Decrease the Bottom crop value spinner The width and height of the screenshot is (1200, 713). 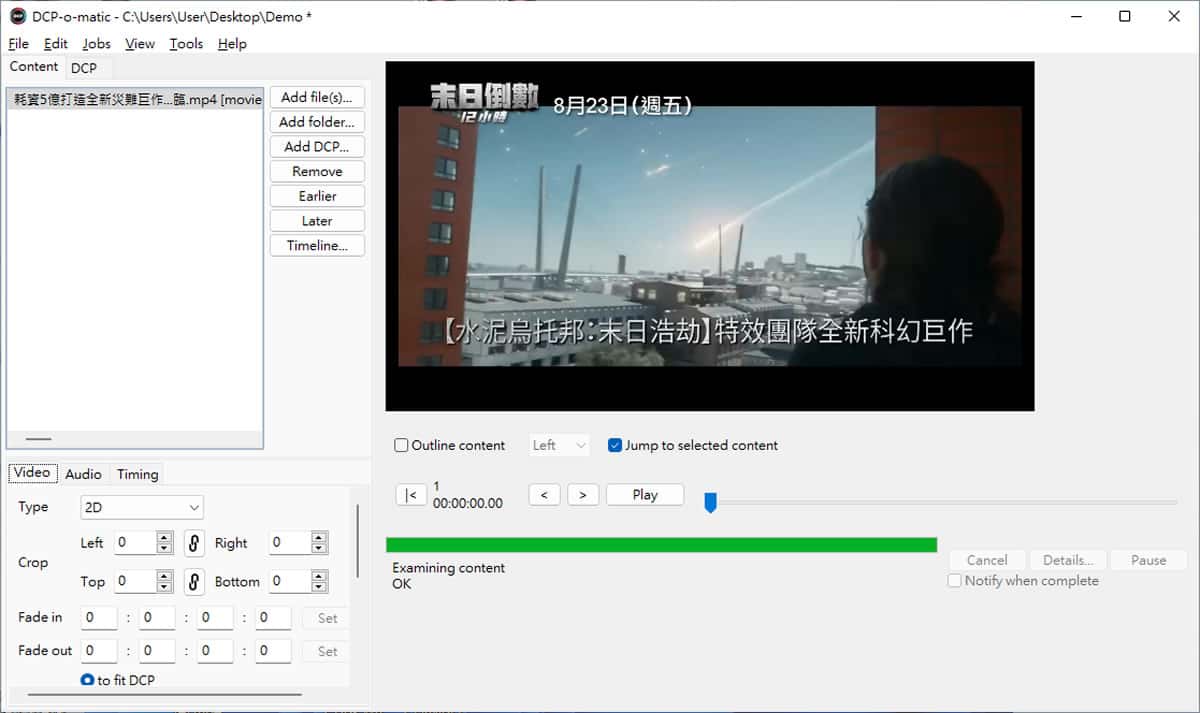pyautogui.click(x=319, y=587)
